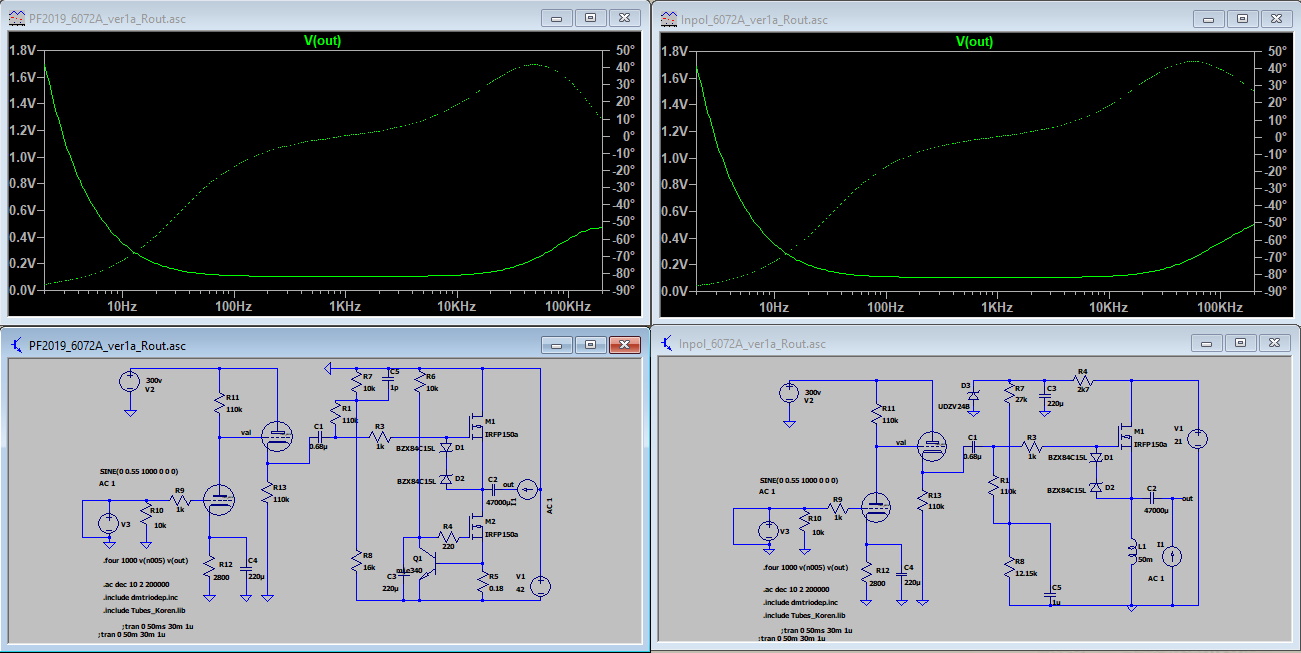Click the val net label in Inpol schematic

click(x=902, y=442)
